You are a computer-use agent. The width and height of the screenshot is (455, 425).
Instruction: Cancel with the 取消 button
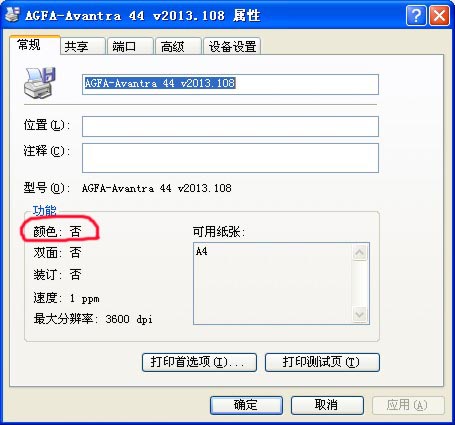point(327,405)
